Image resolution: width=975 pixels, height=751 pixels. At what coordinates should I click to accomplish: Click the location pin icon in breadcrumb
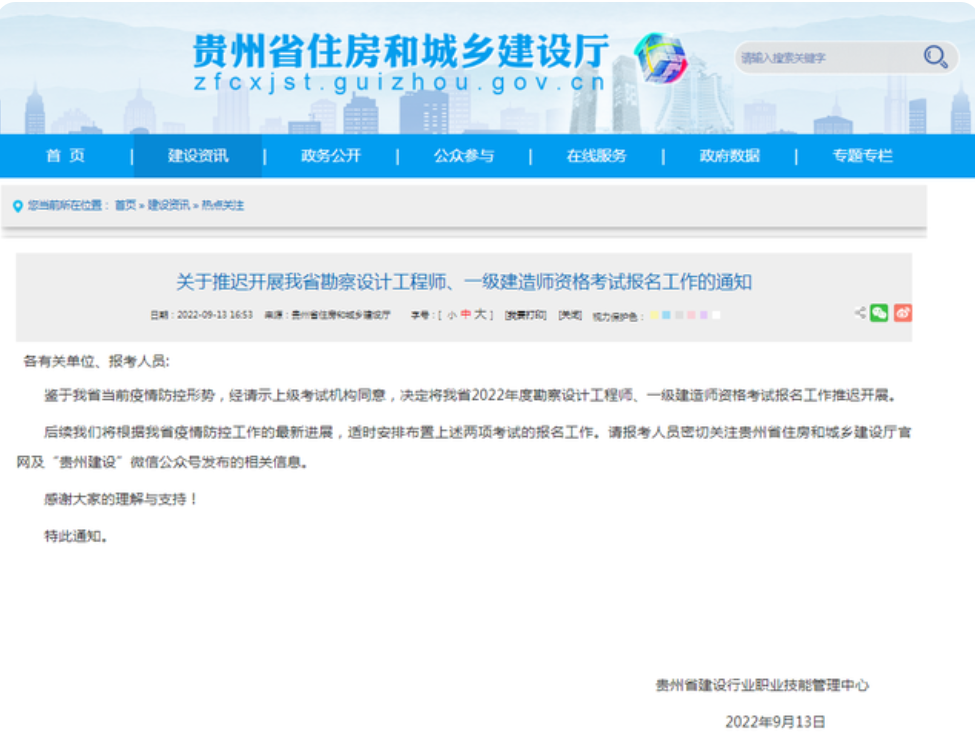tap(18, 206)
